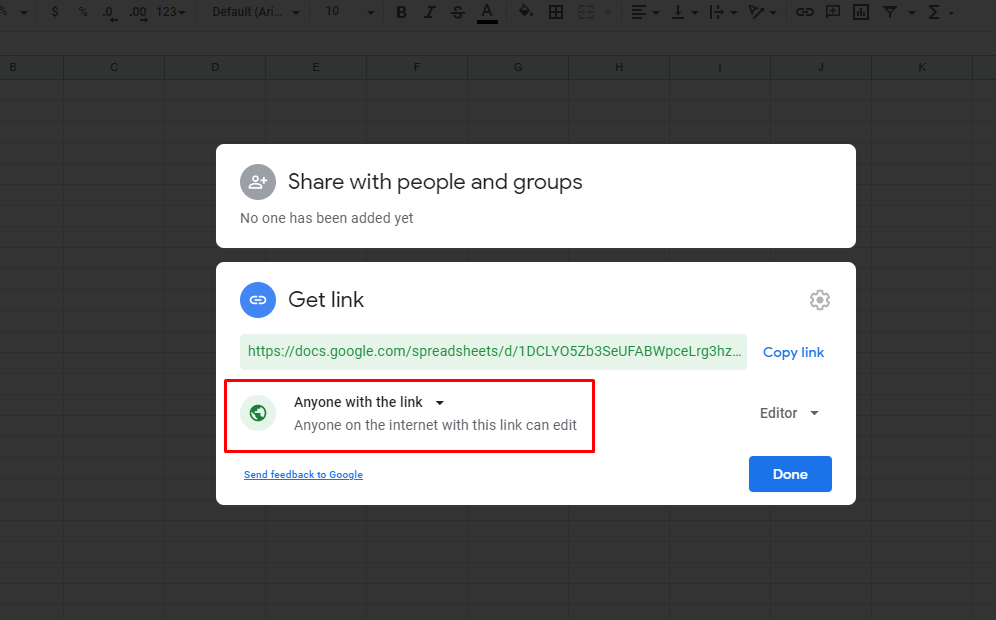Click the functions sigma icon
Screen dimensions: 996x620
(x=934, y=12)
